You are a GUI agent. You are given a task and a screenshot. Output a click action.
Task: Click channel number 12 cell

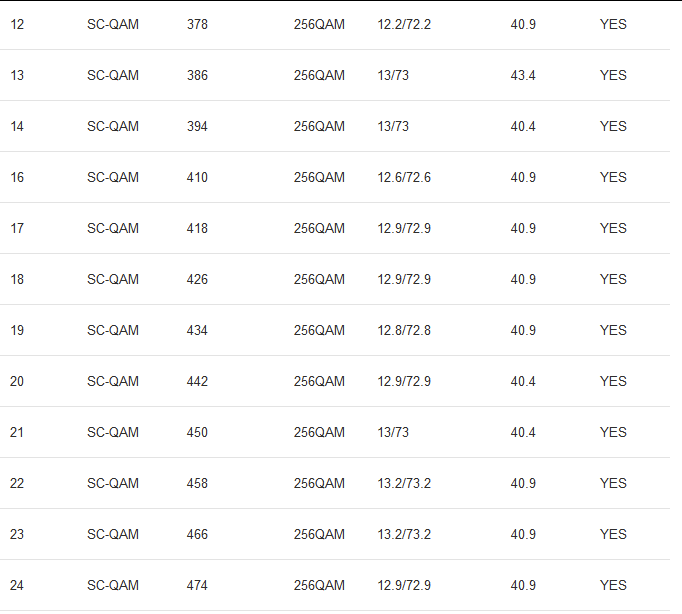click(17, 24)
